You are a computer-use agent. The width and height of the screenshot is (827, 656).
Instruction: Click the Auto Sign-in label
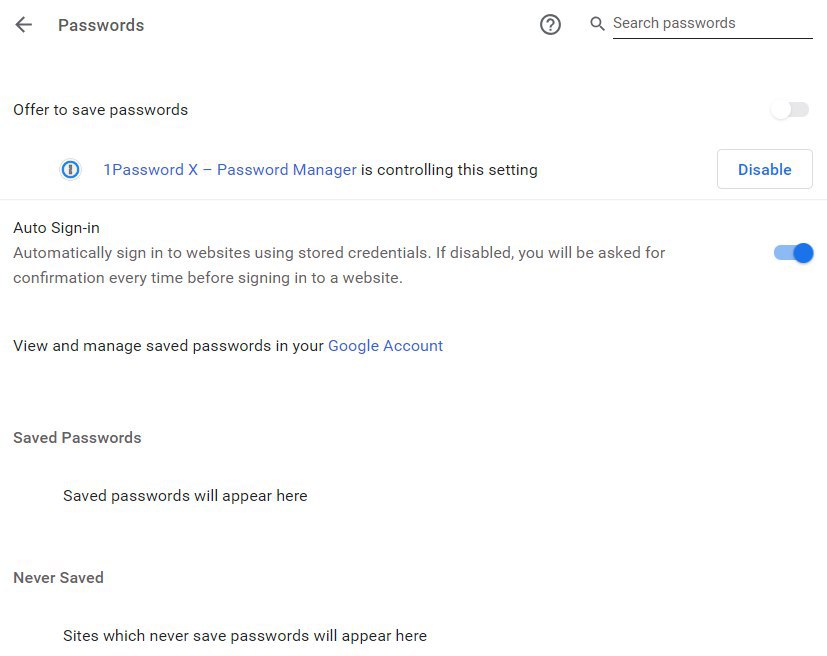(x=56, y=228)
